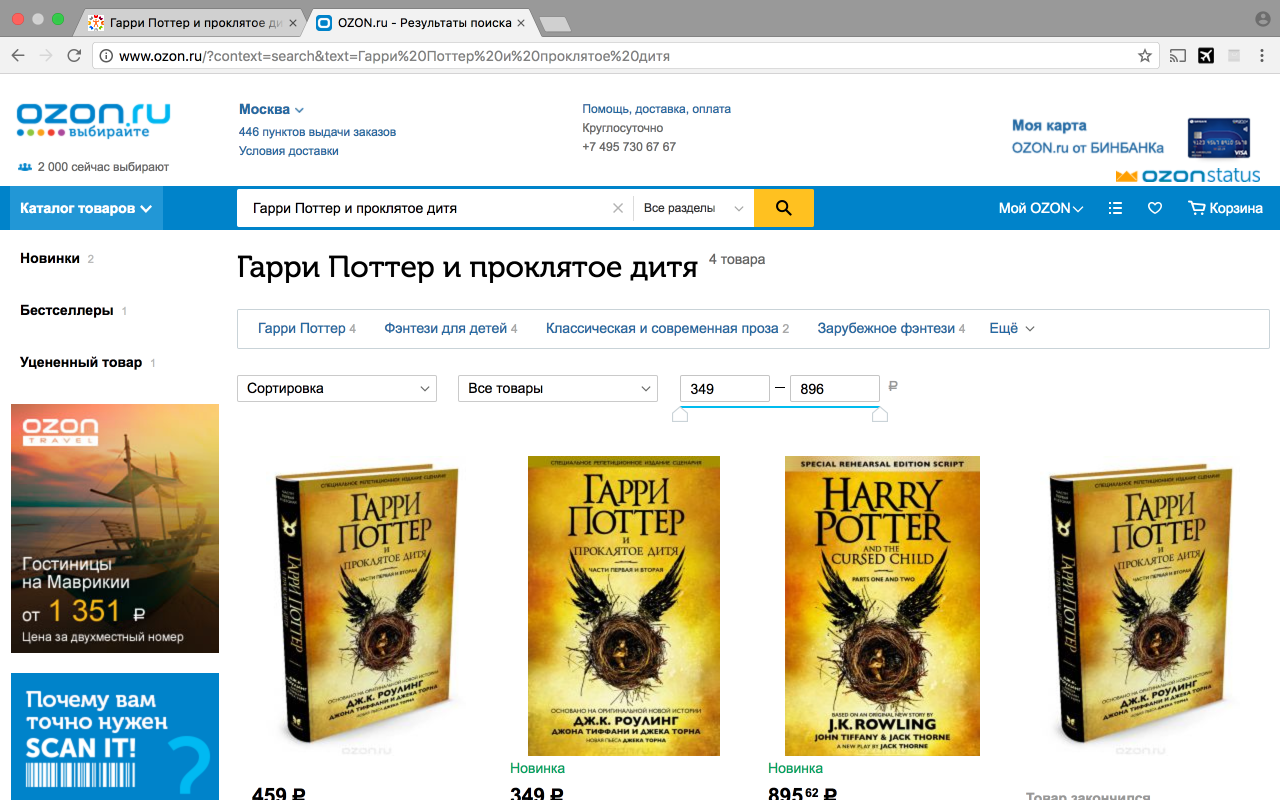
Task: Bookmark this page with the star icon
Action: point(1145,56)
